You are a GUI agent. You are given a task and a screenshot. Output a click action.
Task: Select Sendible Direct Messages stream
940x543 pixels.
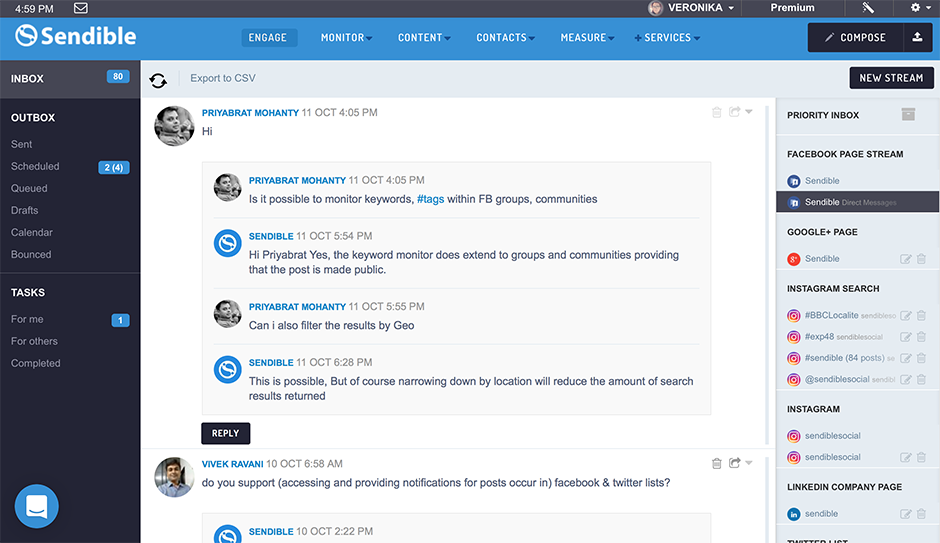pyautogui.click(x=857, y=202)
